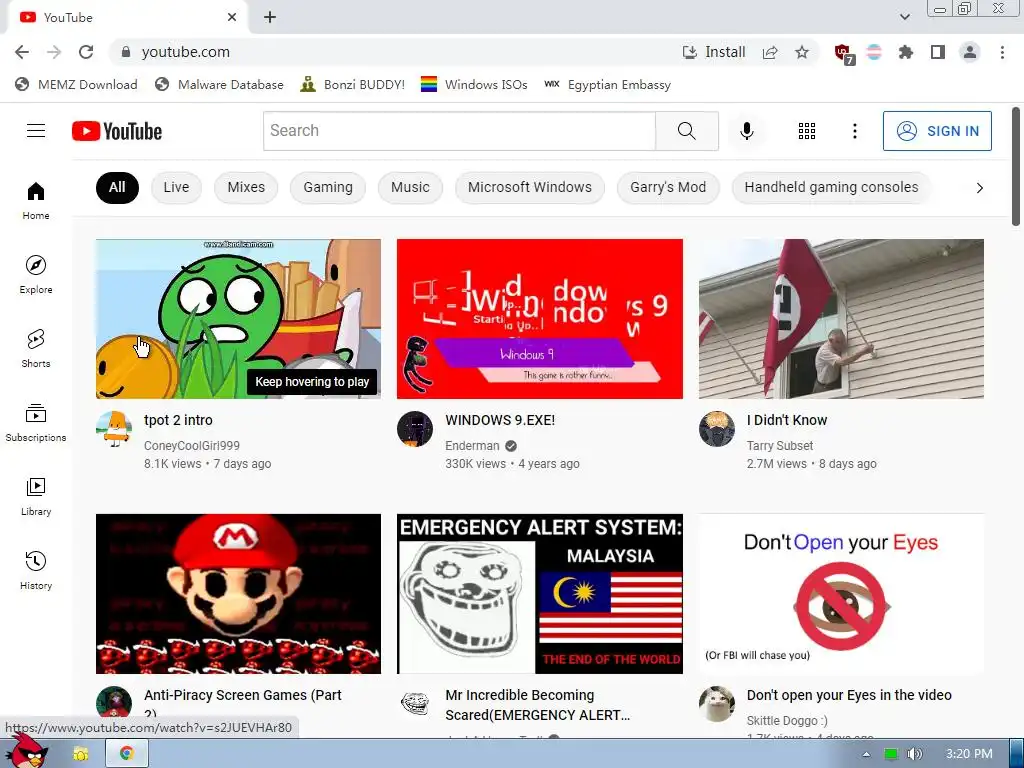The image size is (1024, 768).
Task: Select the Music filter chip
Action: pos(410,188)
